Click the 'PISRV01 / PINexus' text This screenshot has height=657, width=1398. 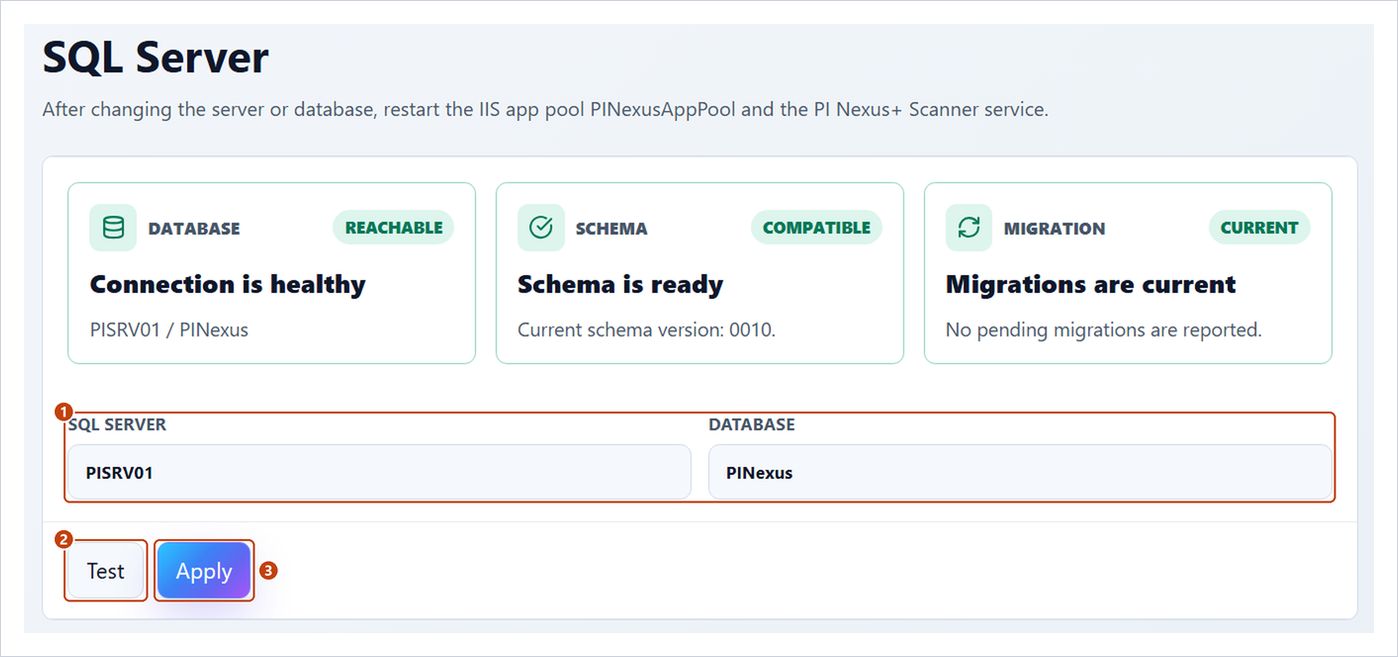[x=169, y=330]
